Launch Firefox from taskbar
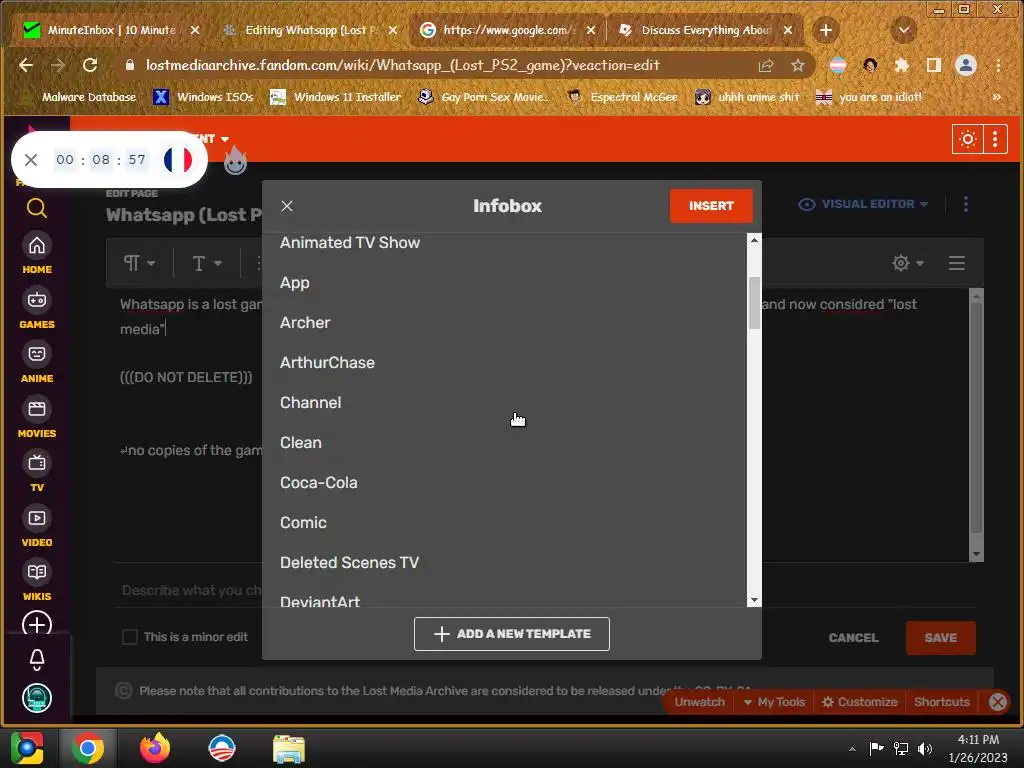Viewport: 1024px width, 768px height. click(x=155, y=748)
